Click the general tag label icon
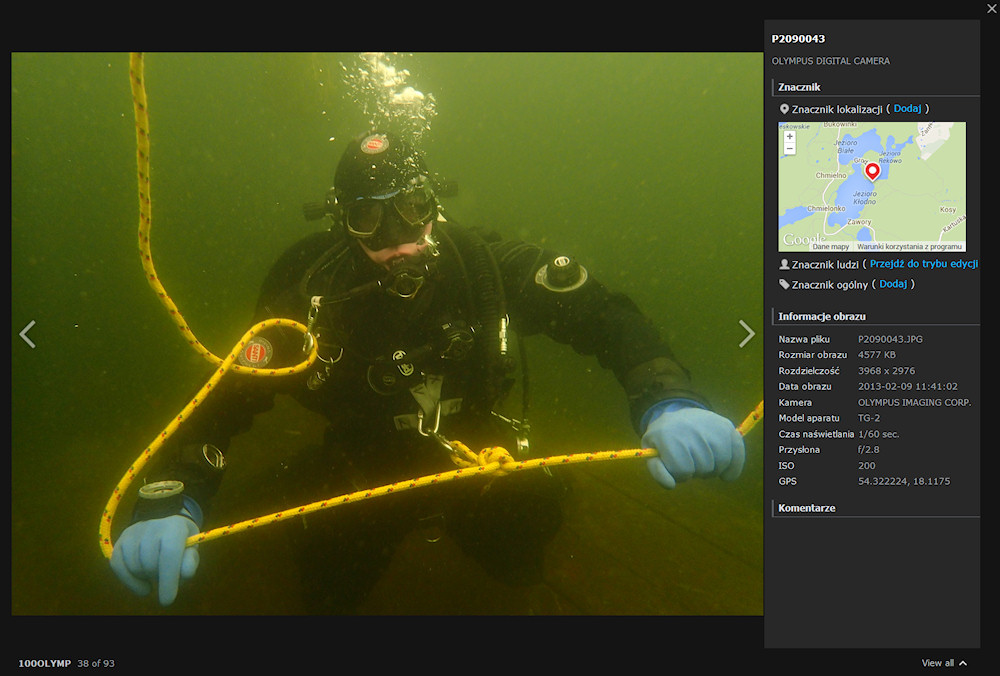The image size is (1000, 676). (x=784, y=284)
